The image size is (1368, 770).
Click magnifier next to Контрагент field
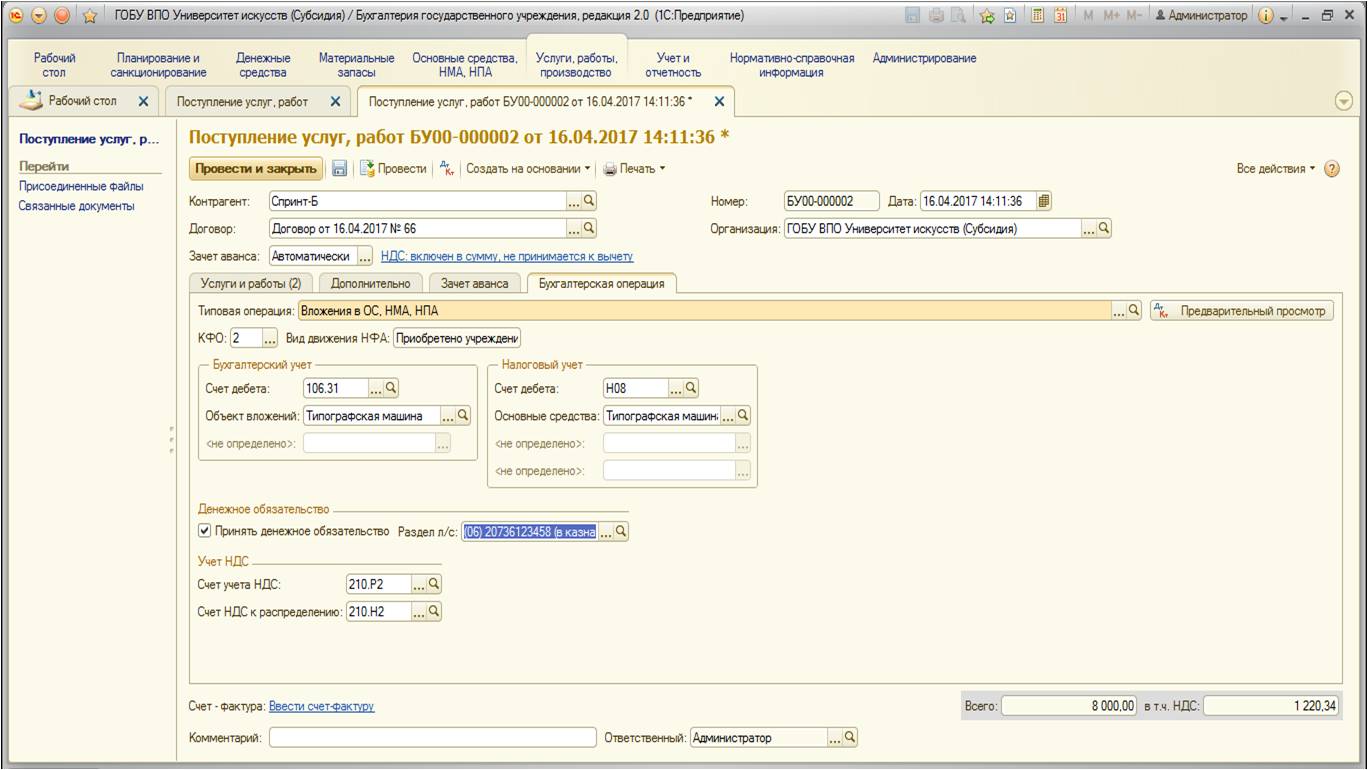pos(589,201)
